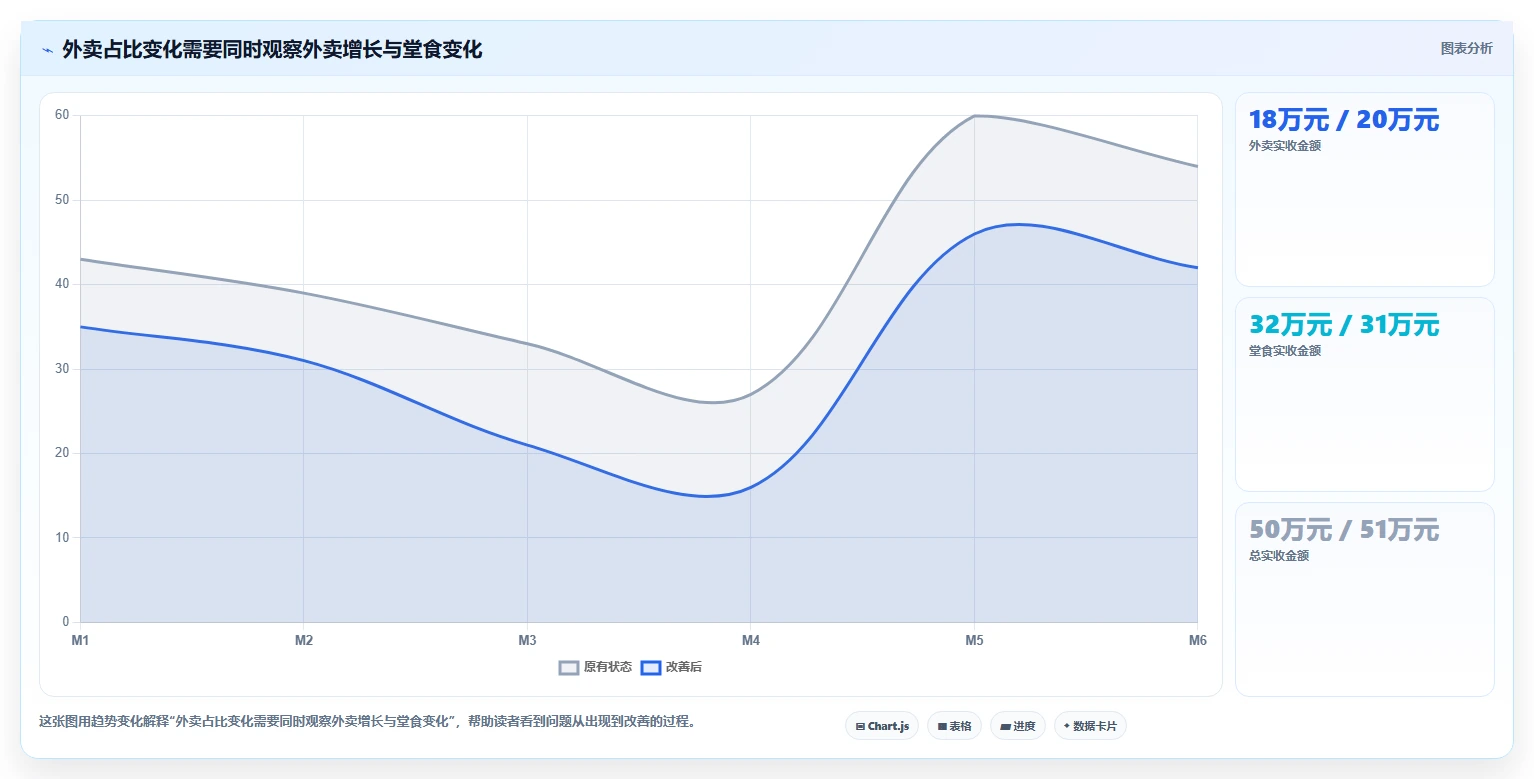Click the 图表分析 label in header

[1466, 49]
